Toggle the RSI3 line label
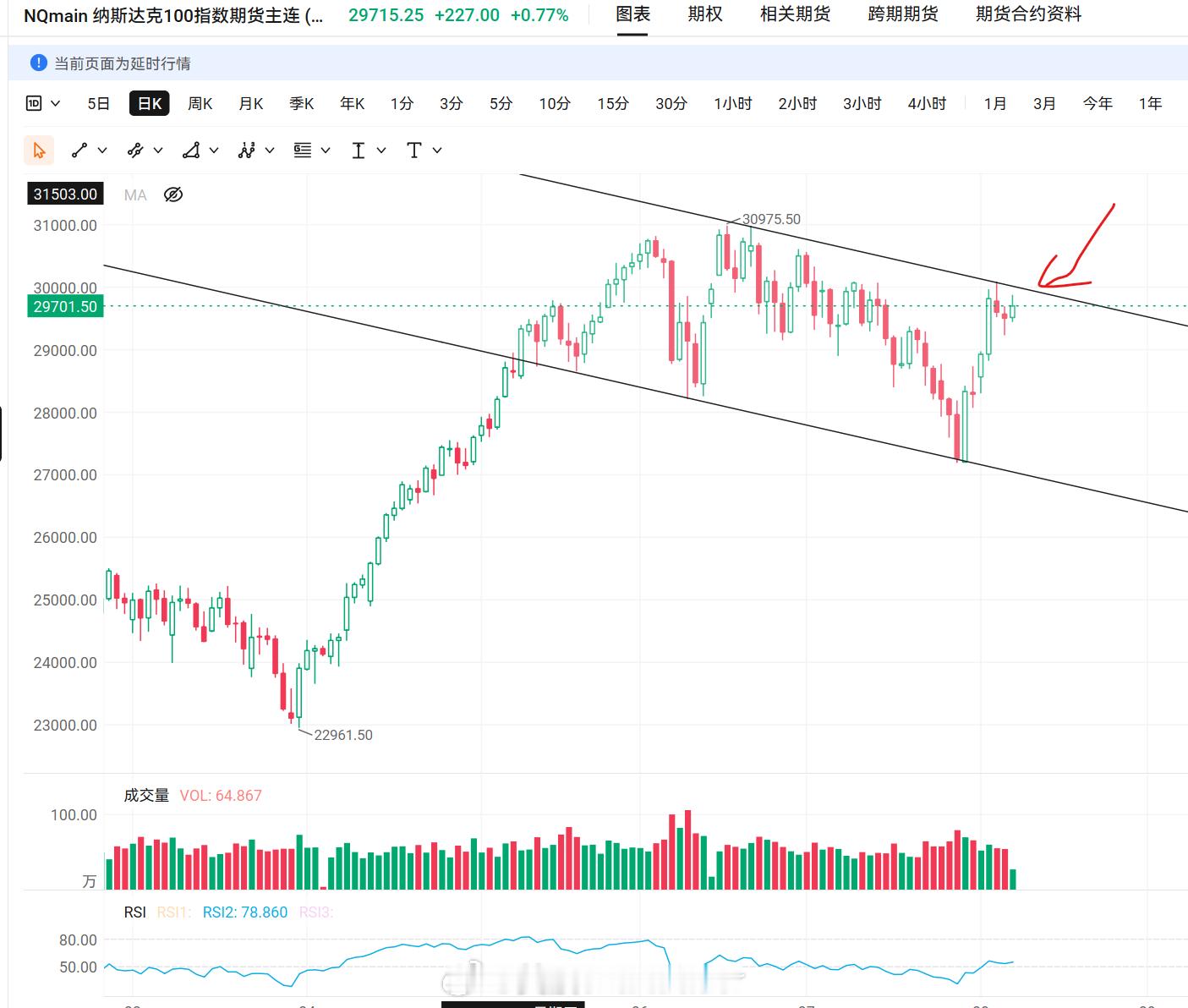Image resolution: width=1188 pixels, height=1008 pixels. click(316, 912)
